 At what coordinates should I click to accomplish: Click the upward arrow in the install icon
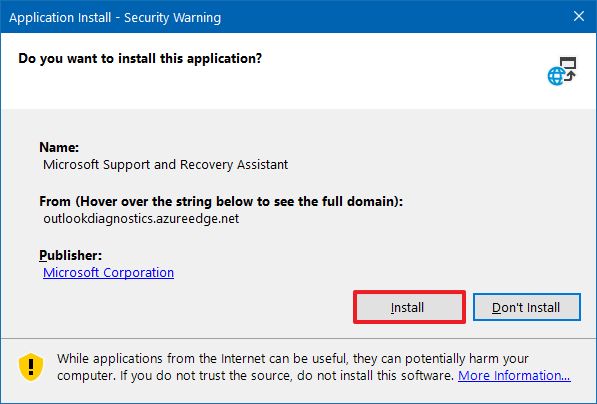570,76
